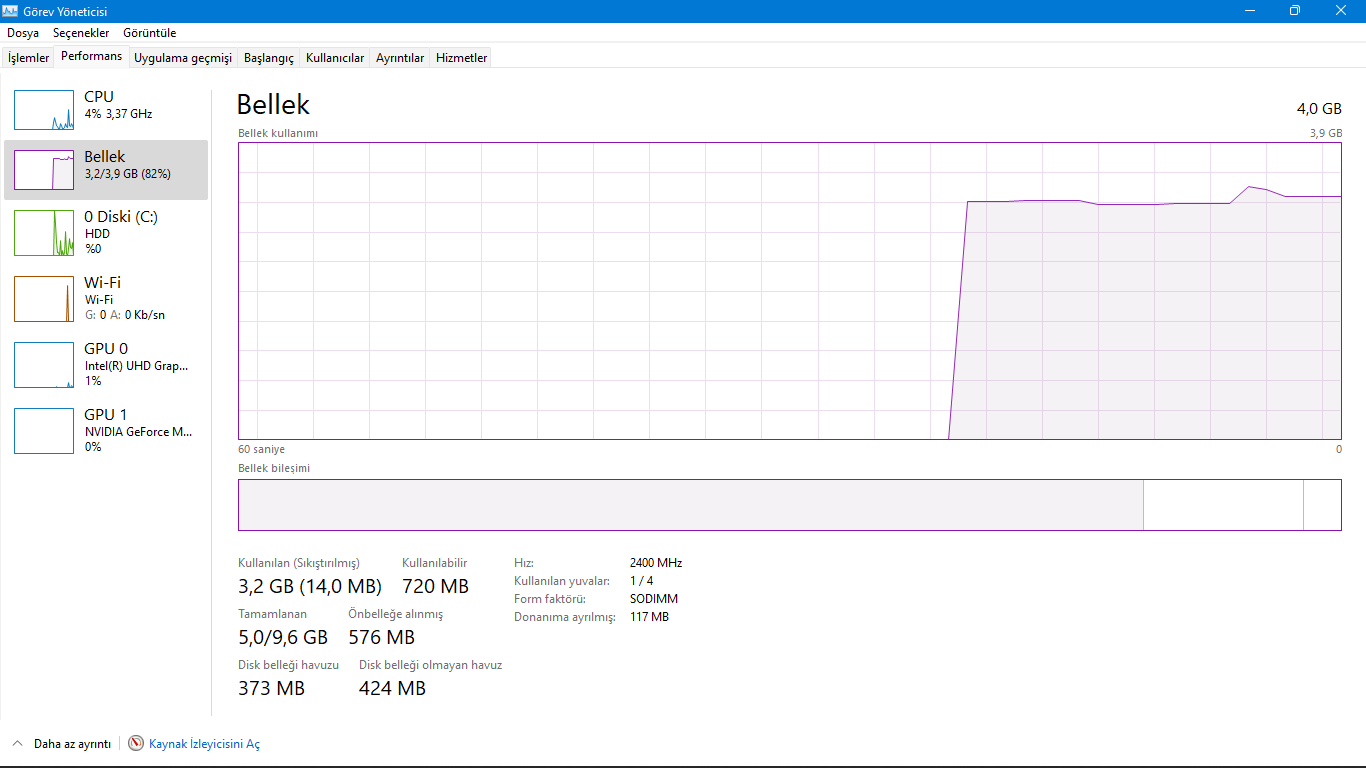Restore down the Görev Yöneticisi window
The height and width of the screenshot is (768, 1366).
(x=1295, y=11)
